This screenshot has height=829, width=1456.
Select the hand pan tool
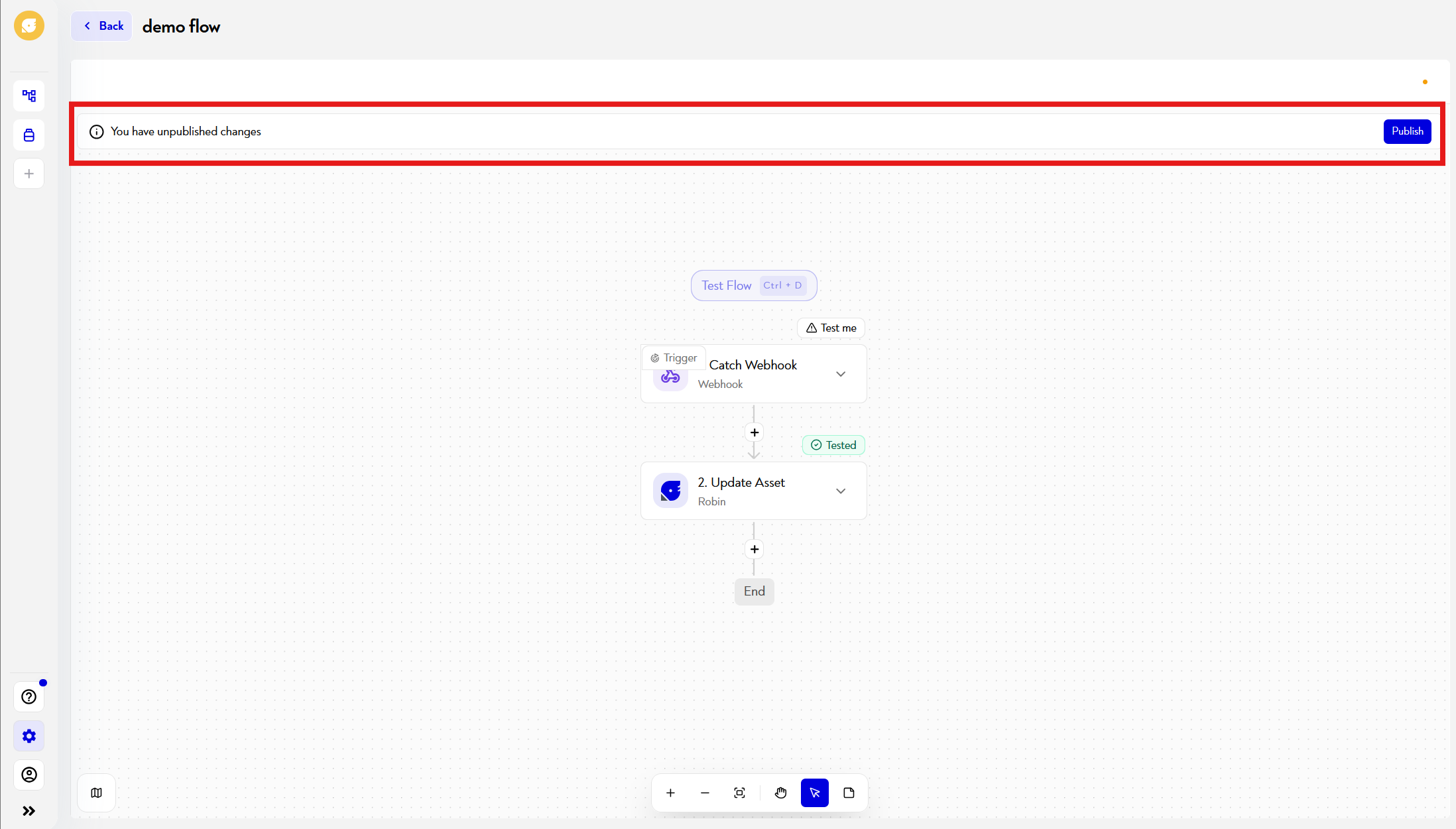click(x=781, y=793)
